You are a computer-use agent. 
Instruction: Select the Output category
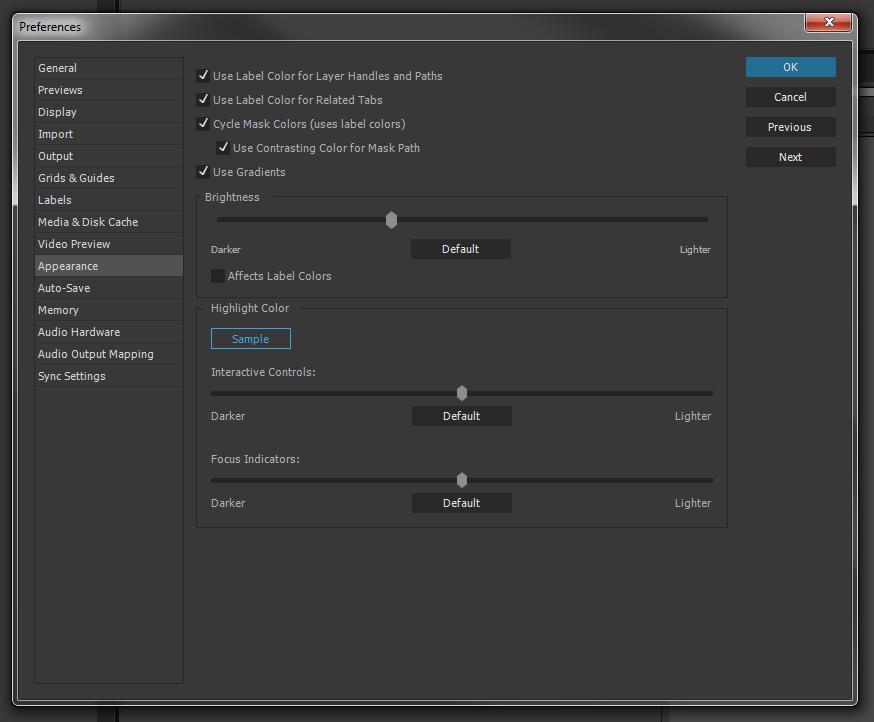coord(109,156)
